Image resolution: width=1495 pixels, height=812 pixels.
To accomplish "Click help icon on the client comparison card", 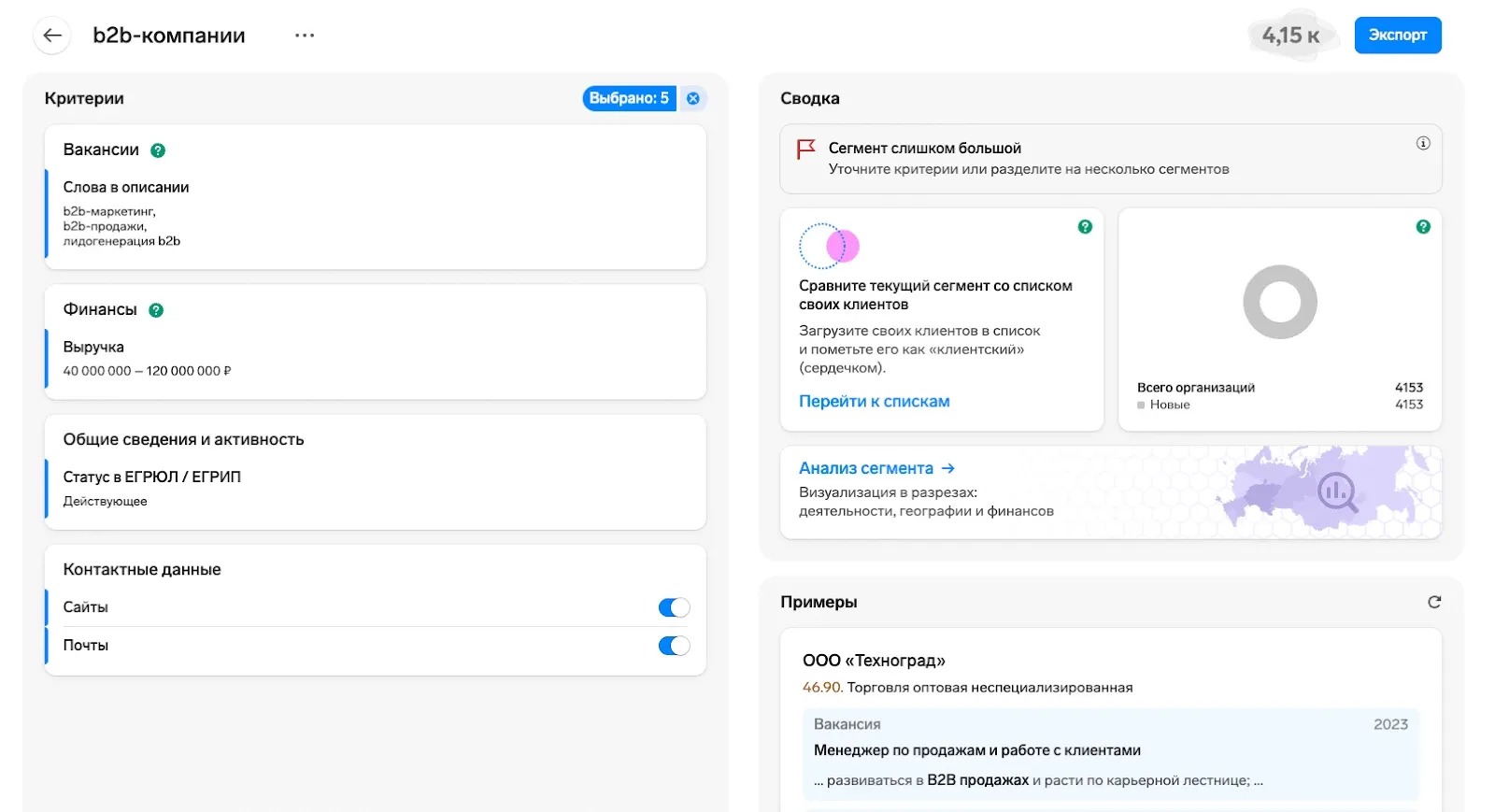I will pos(1085,227).
